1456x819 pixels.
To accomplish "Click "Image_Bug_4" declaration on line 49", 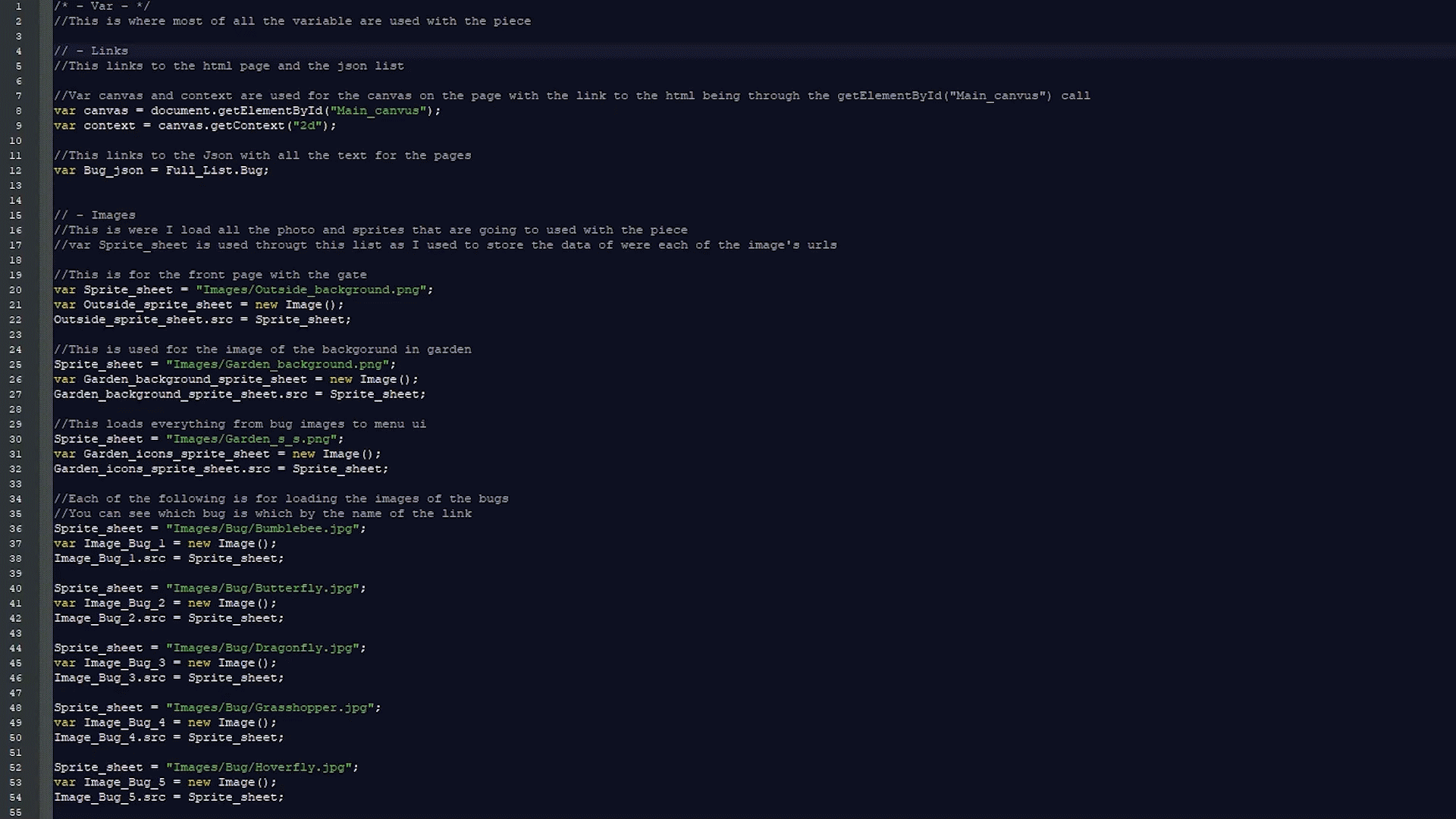I will [x=124, y=723].
